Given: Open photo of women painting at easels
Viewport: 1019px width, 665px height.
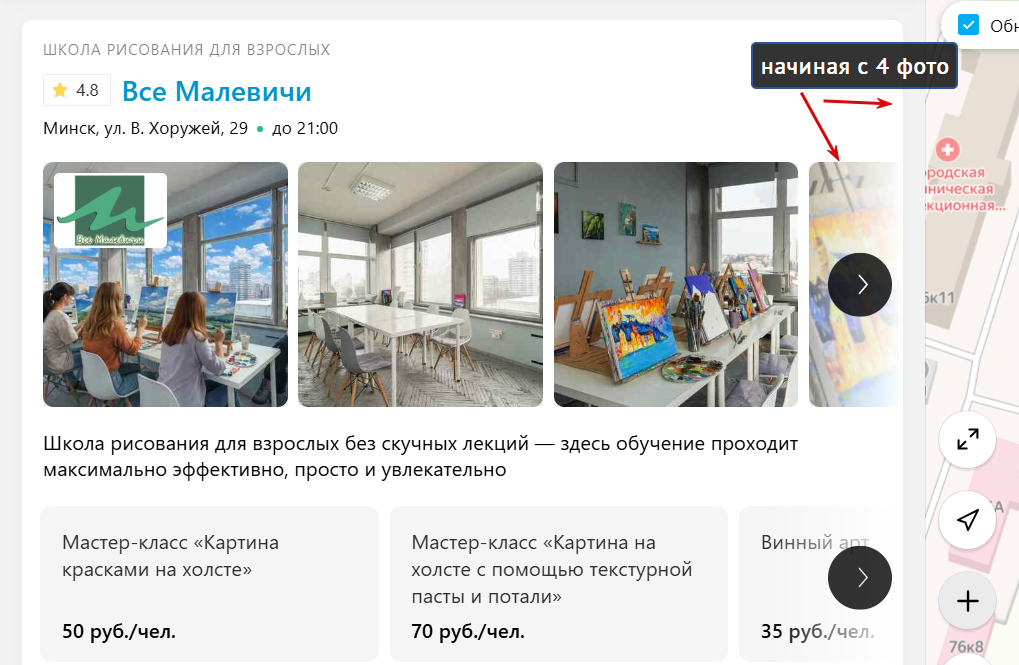Looking at the screenshot, I should (165, 284).
